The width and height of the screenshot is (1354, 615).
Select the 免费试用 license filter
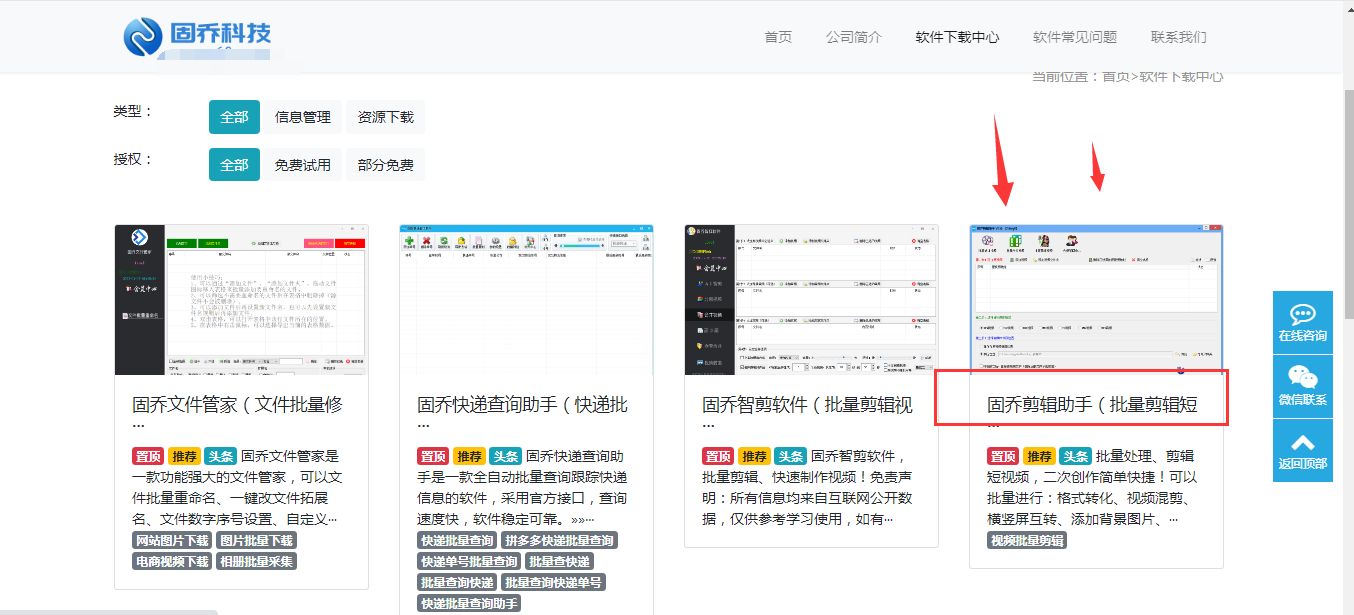(x=302, y=164)
